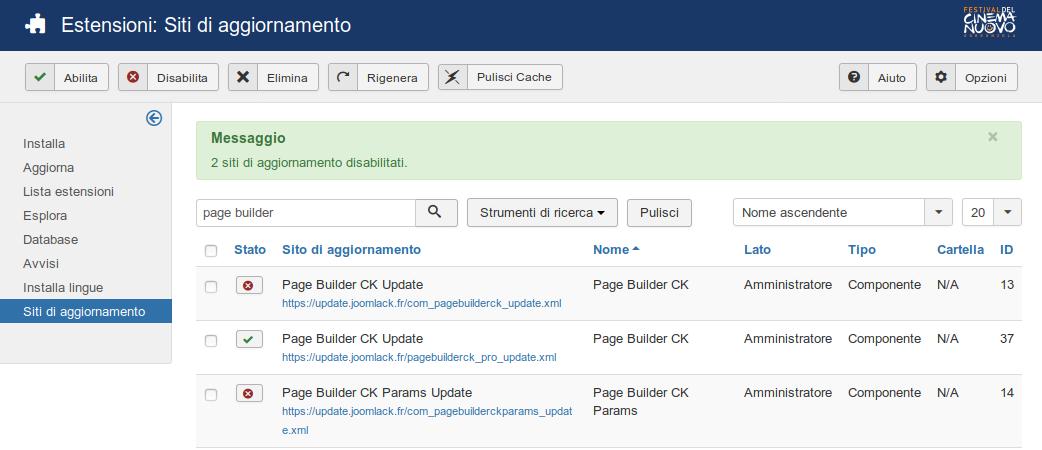Image resolution: width=1042 pixels, height=450 pixels.
Task: Click the Page Builder CK Params name cell
Action: tap(641, 401)
